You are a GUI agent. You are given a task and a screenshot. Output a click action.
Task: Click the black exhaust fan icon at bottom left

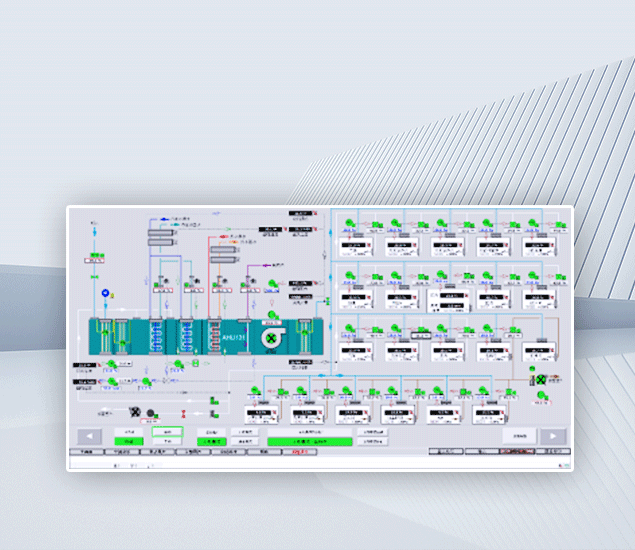click(135, 412)
